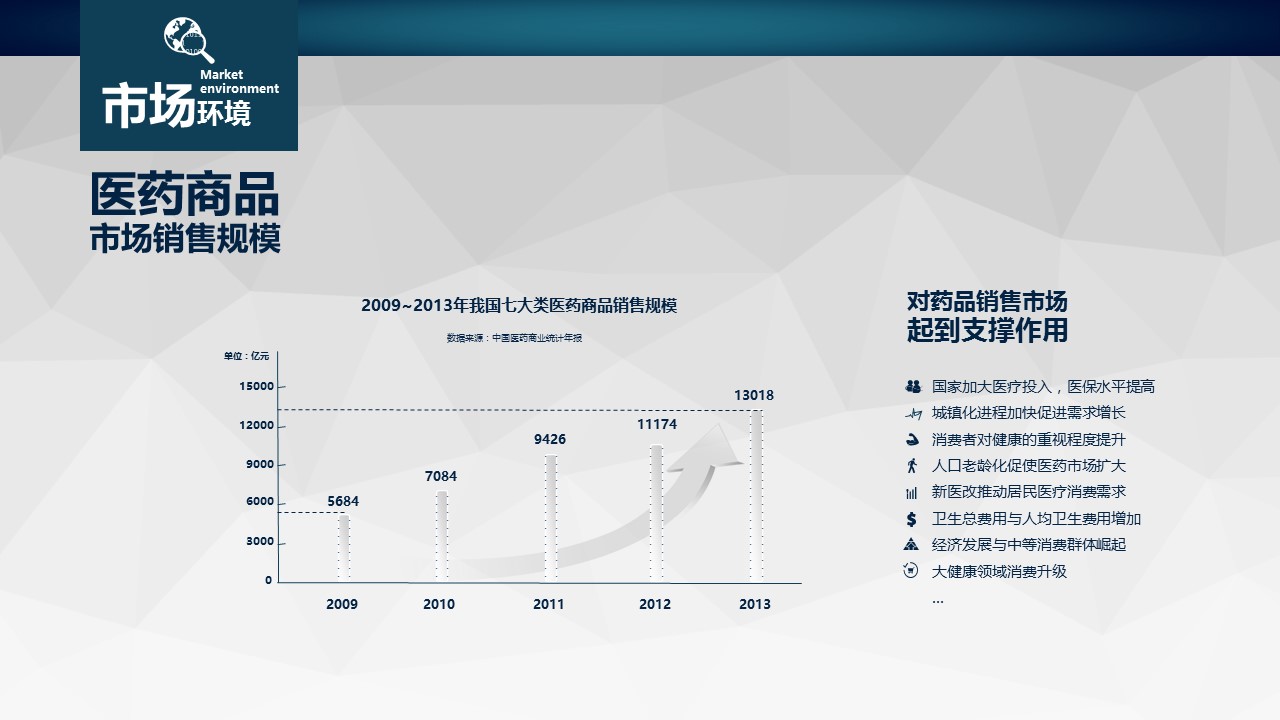
Task: Click the flexed arm icon beside 消费者对健康
Action: tap(912, 439)
